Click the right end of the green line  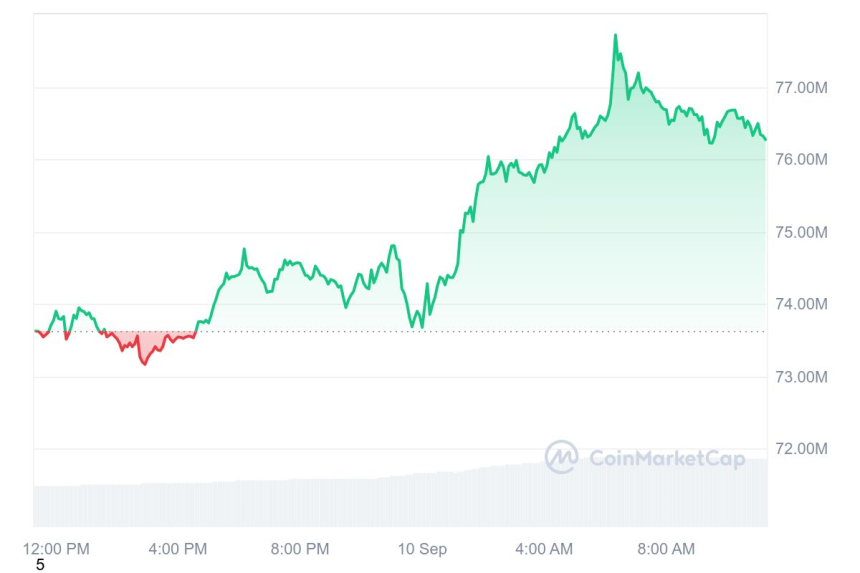(765, 139)
